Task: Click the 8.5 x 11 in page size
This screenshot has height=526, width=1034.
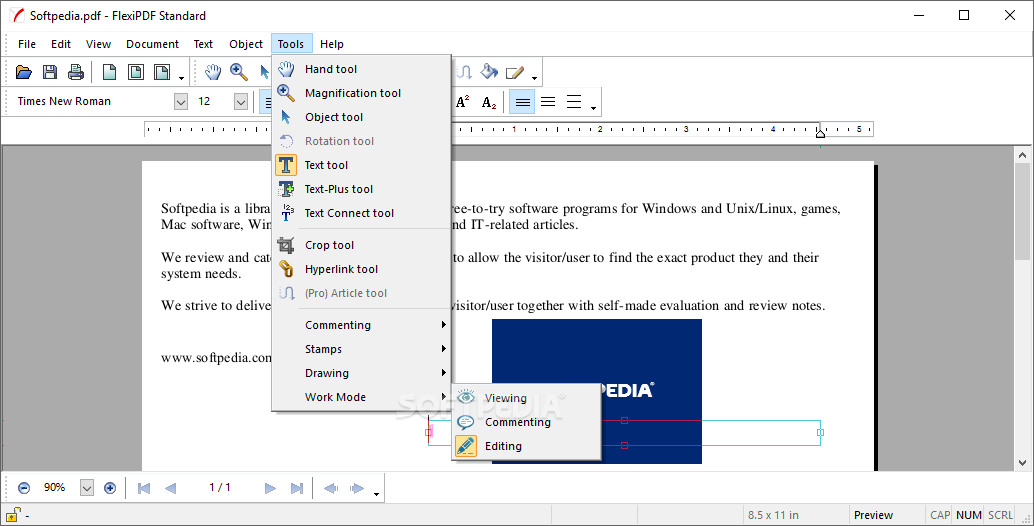Action: pos(773,515)
